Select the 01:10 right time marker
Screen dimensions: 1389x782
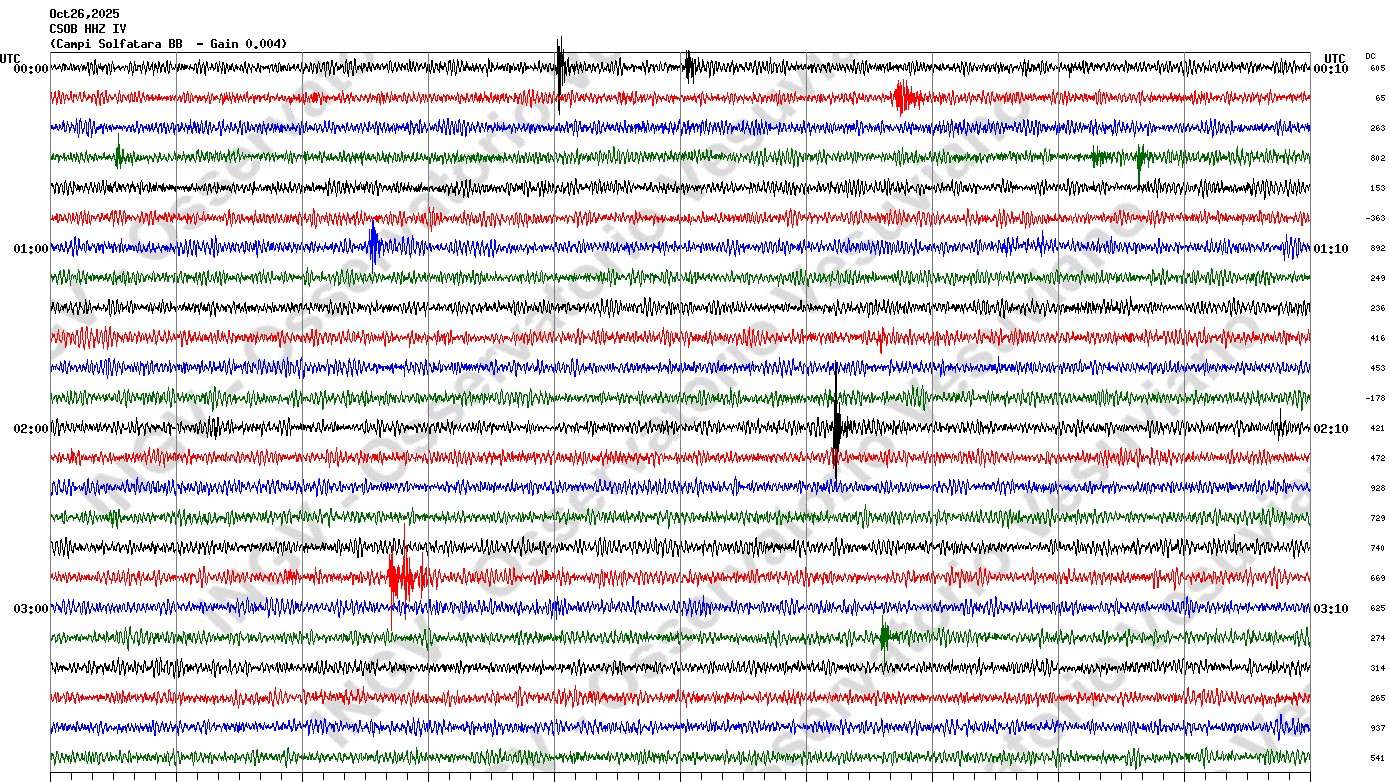coord(1330,248)
